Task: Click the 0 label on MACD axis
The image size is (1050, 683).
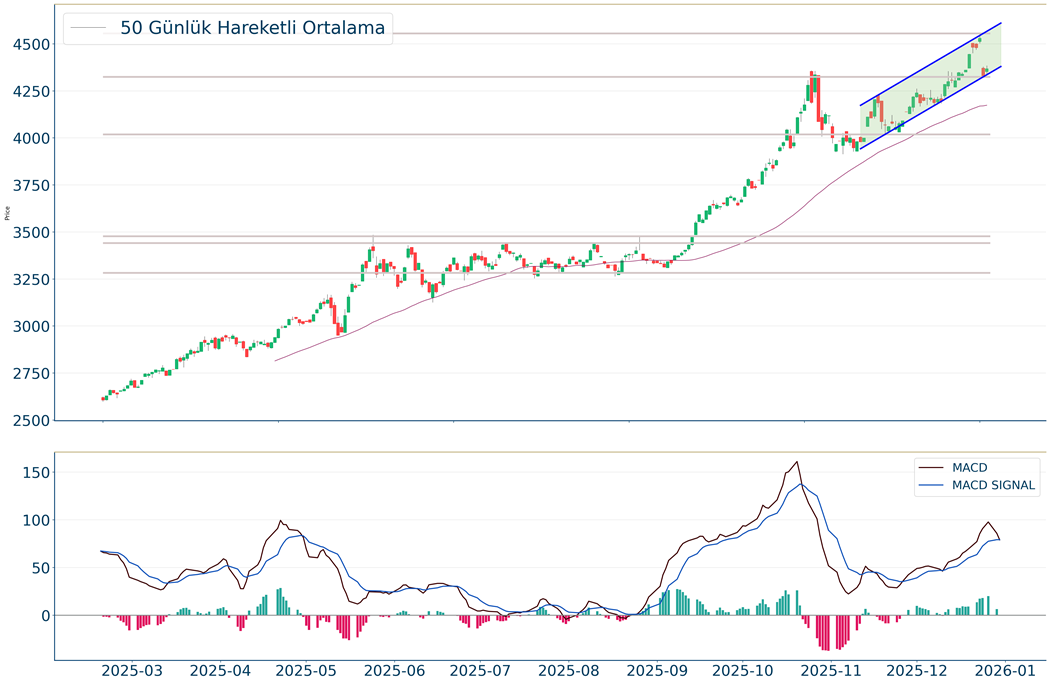Action: point(44,615)
